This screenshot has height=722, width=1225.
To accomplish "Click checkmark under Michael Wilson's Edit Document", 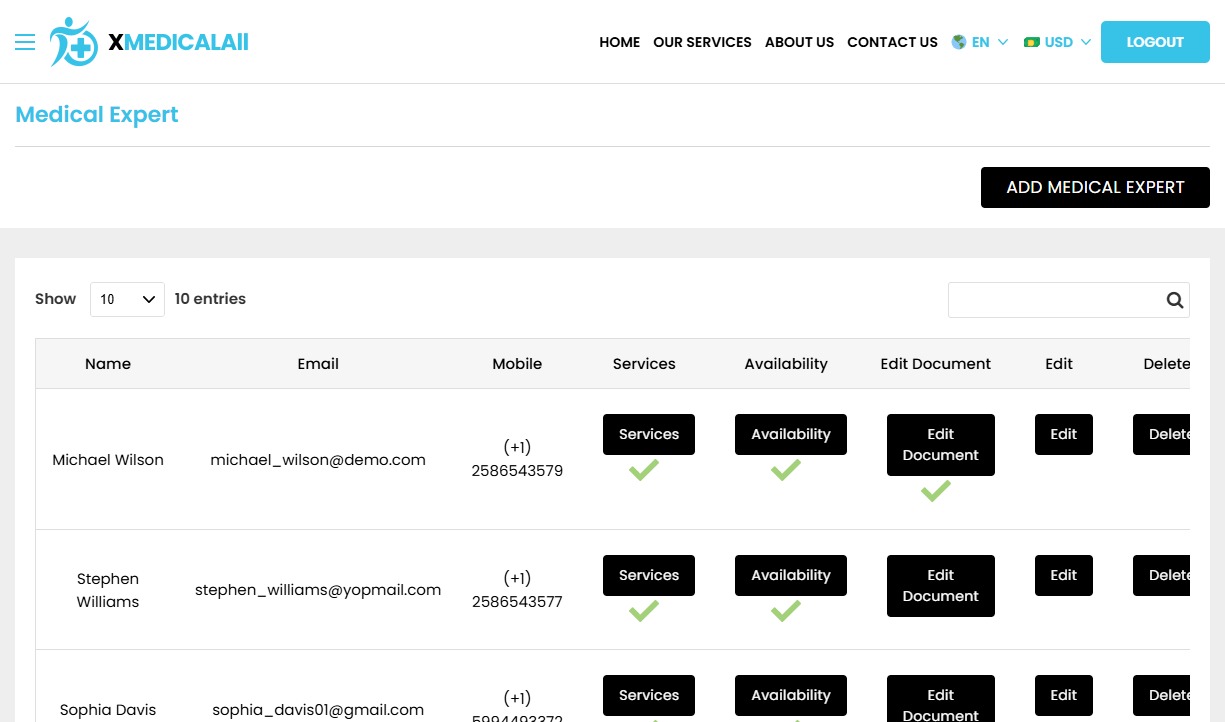I will pos(936,491).
